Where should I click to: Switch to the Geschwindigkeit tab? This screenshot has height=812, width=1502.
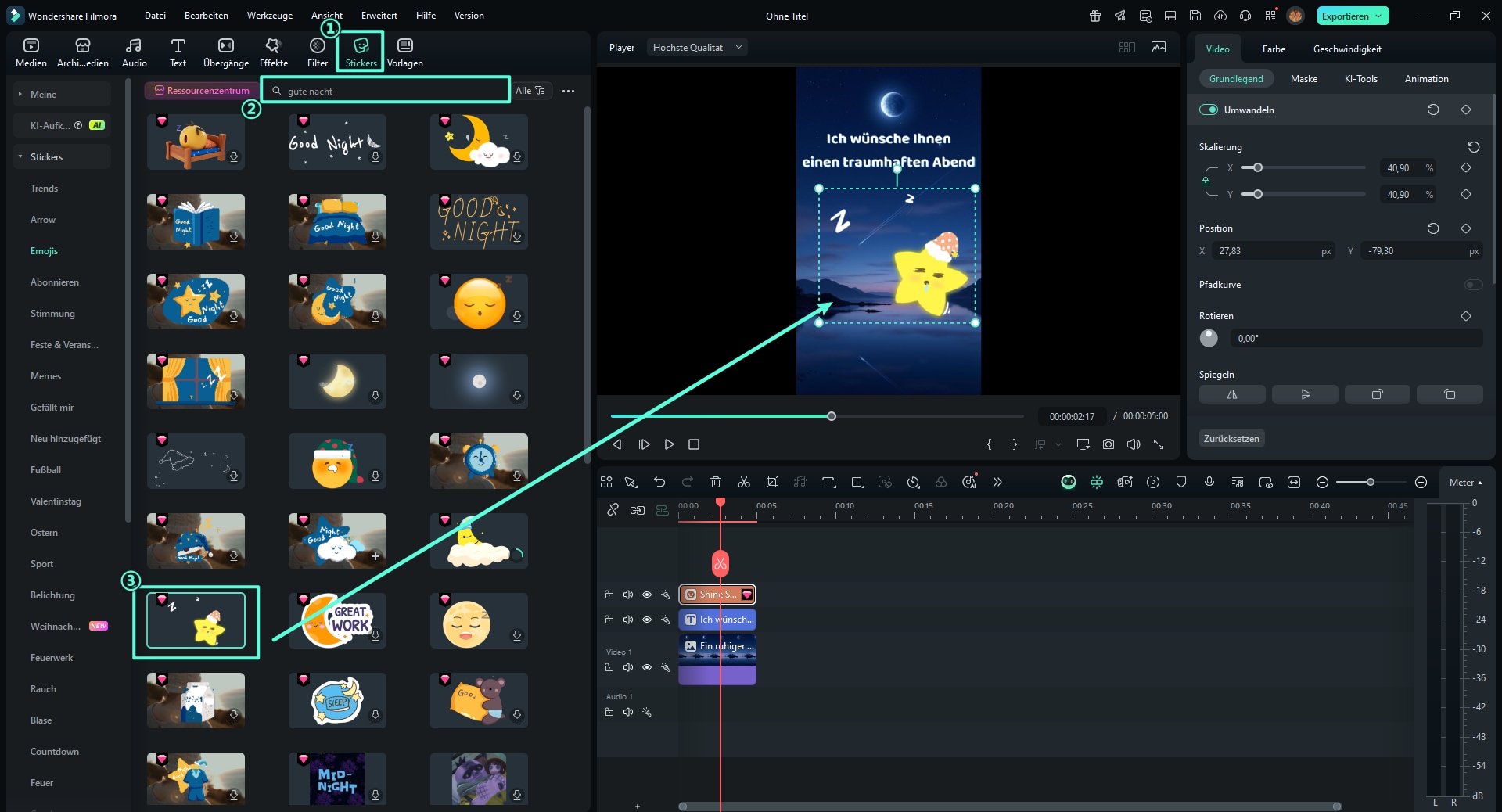[1347, 49]
